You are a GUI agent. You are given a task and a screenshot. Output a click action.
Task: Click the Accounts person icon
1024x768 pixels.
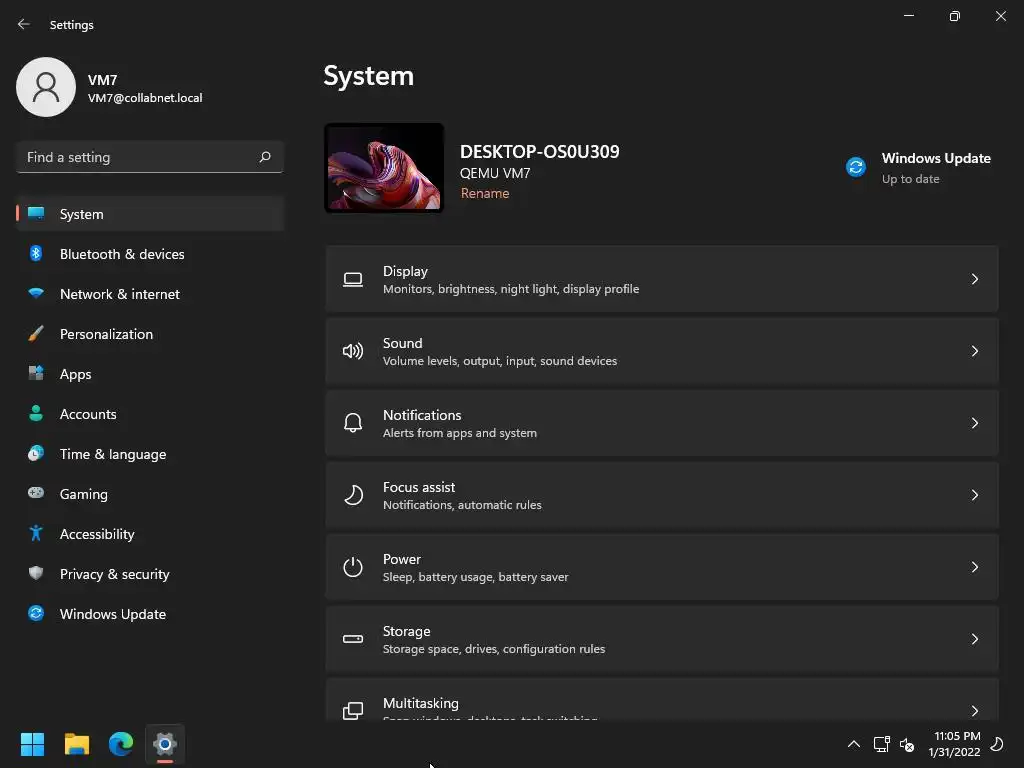coord(36,413)
